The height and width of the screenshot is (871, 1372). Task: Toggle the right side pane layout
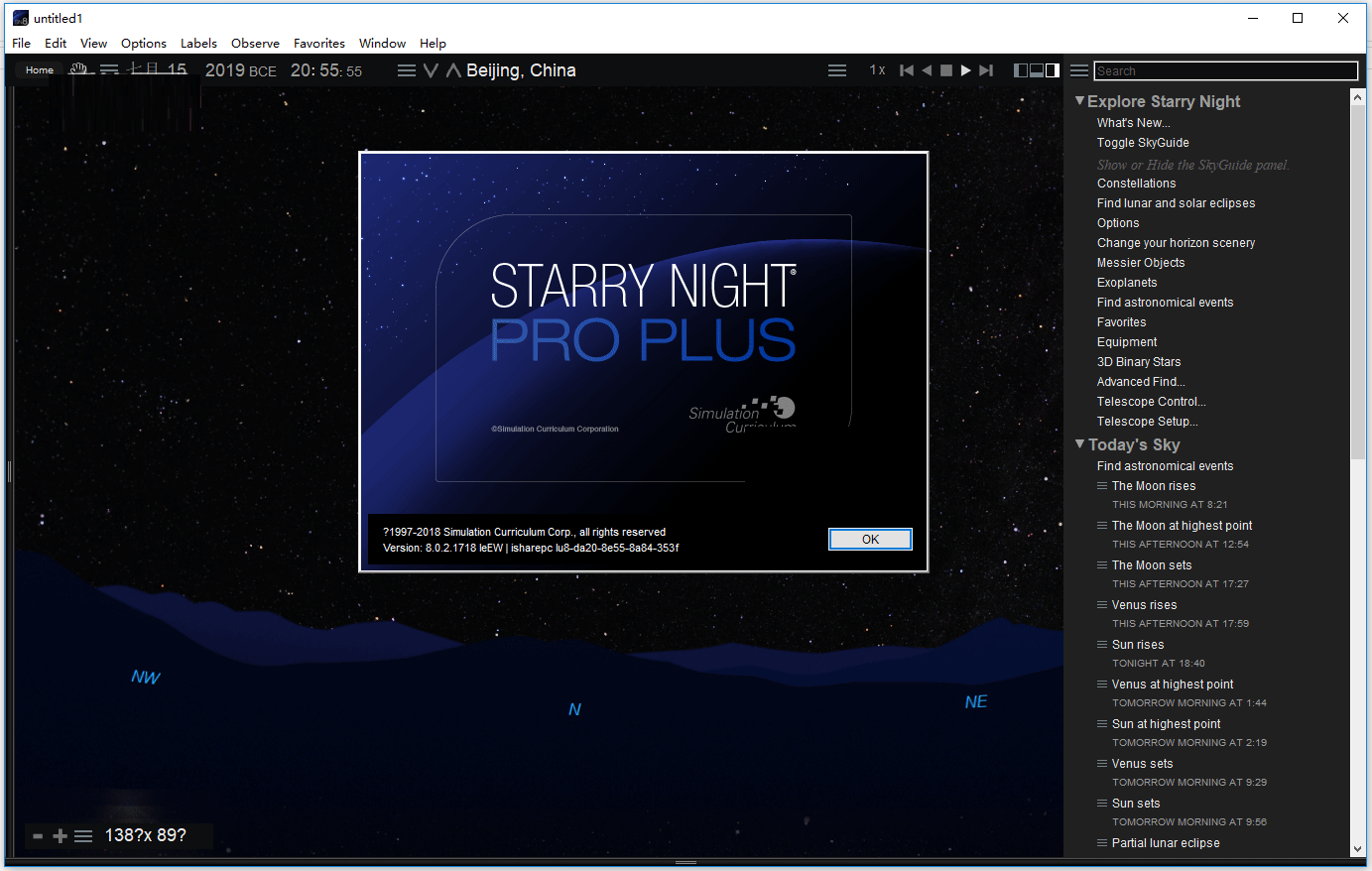coord(1053,70)
